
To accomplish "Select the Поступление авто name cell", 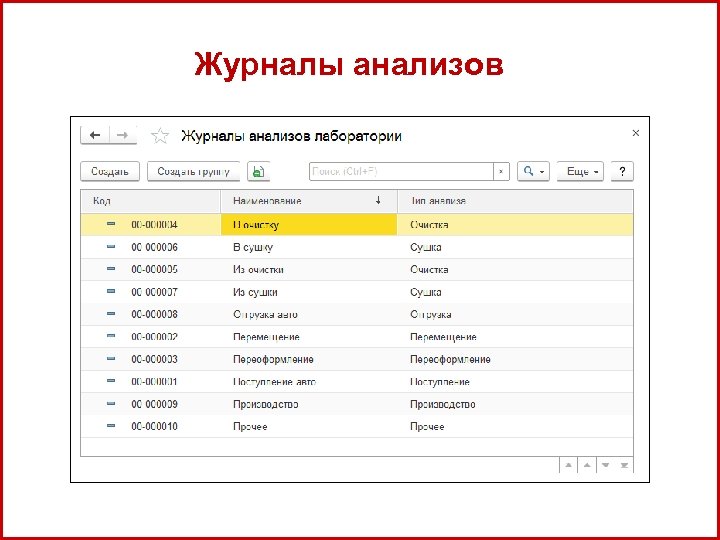I will tap(309, 382).
